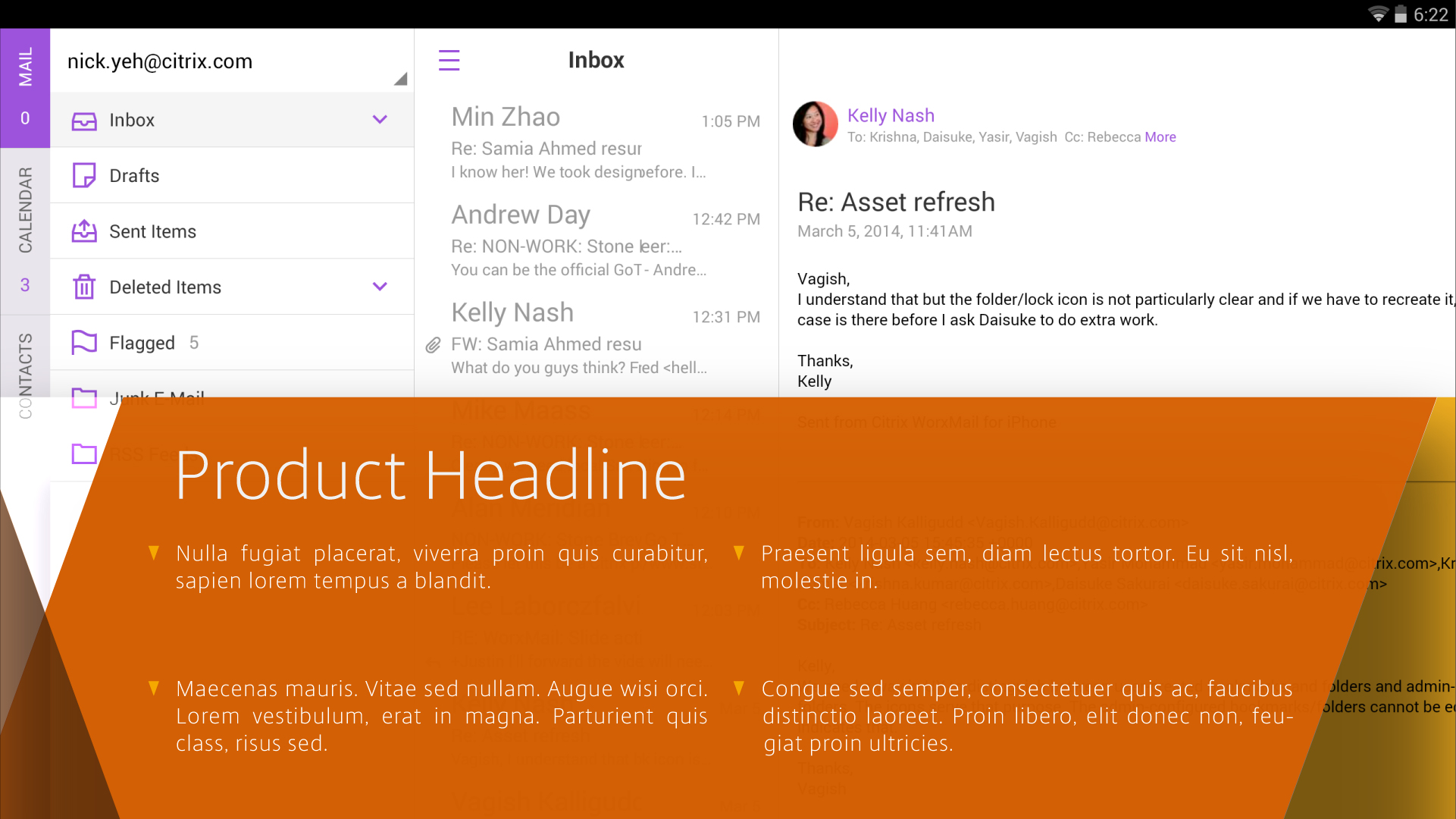Viewport: 1456px width, 819px height.
Task: Click the Junk E-Mail folder icon
Action: (x=84, y=397)
